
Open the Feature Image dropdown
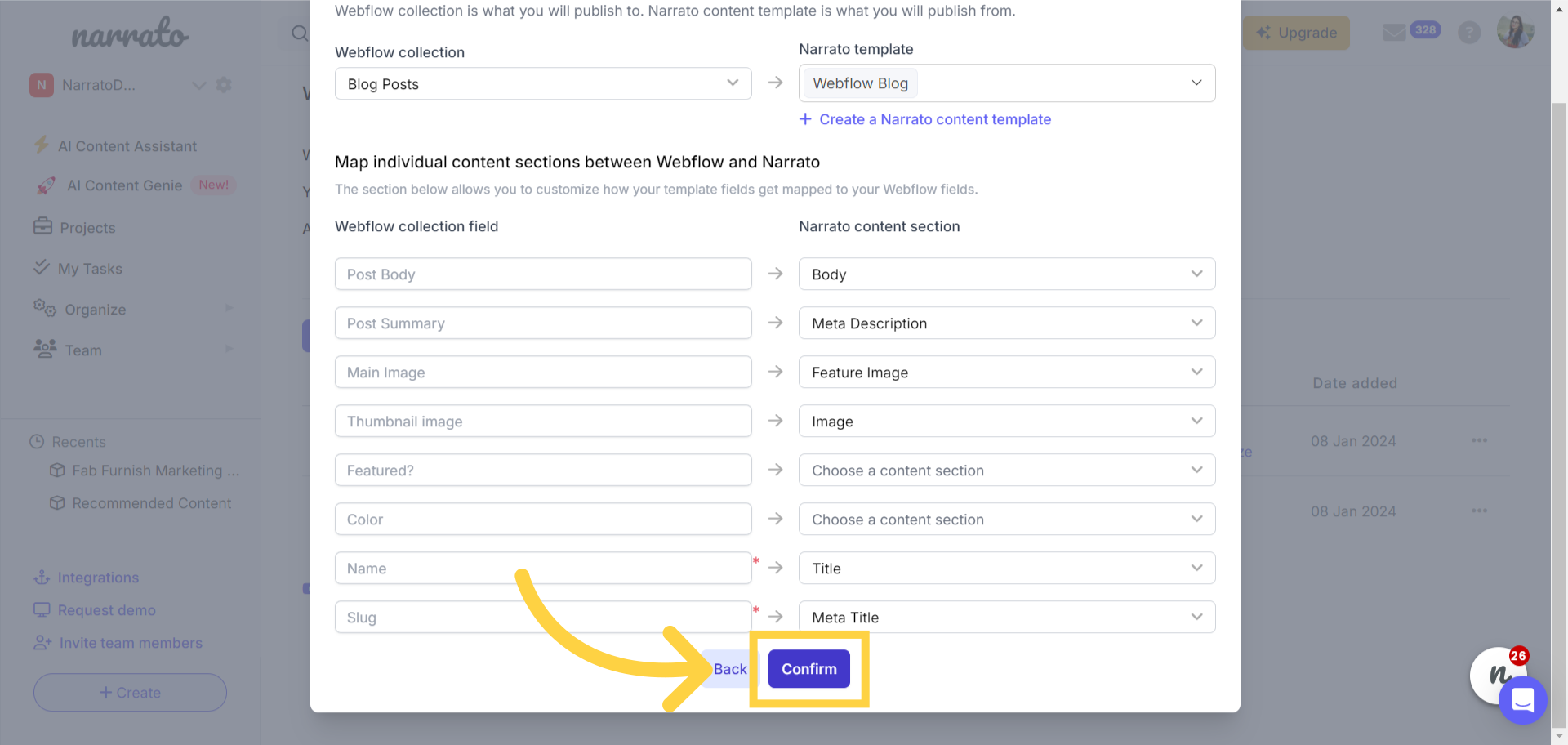coord(1007,372)
